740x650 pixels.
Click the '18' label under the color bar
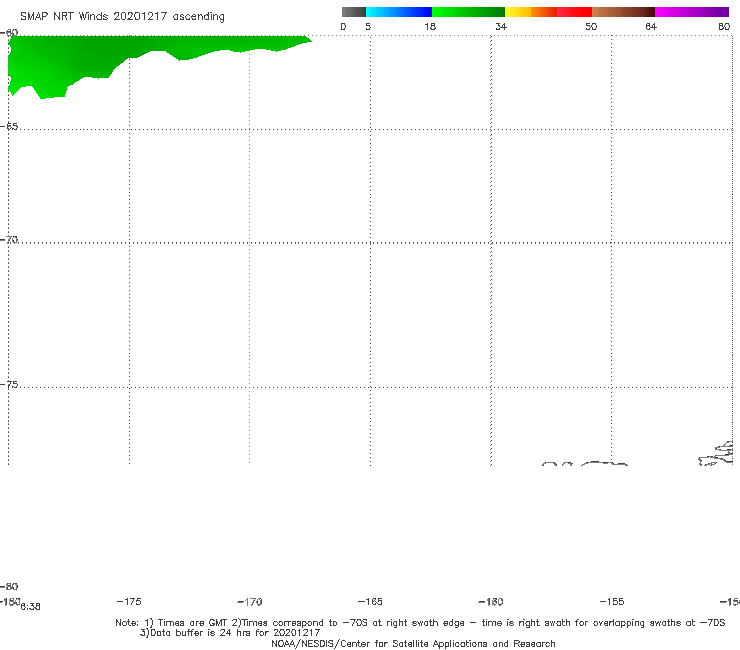click(430, 26)
